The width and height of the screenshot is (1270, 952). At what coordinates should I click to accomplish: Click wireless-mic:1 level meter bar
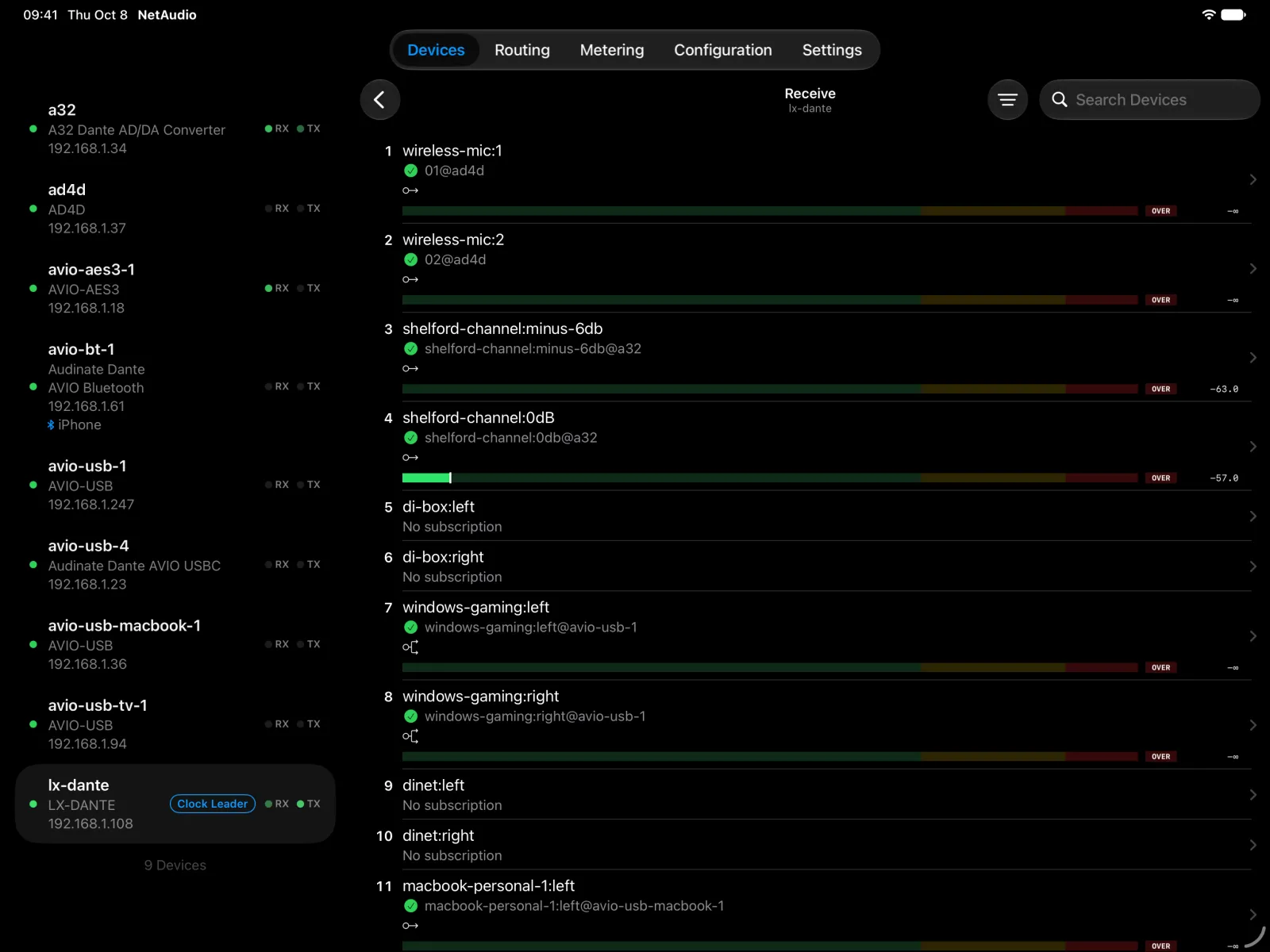tap(770, 211)
